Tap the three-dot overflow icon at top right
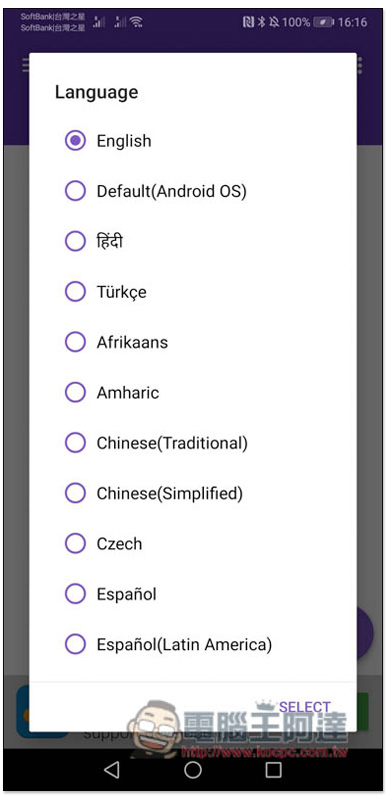This screenshot has width=386, height=800. pyautogui.click(x=361, y=65)
